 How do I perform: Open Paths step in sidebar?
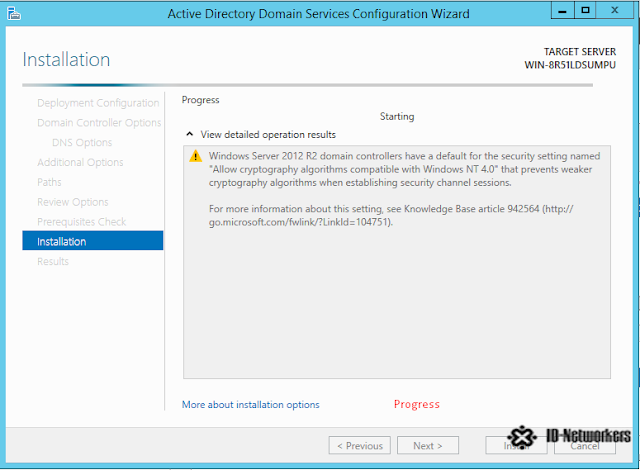coord(49,182)
